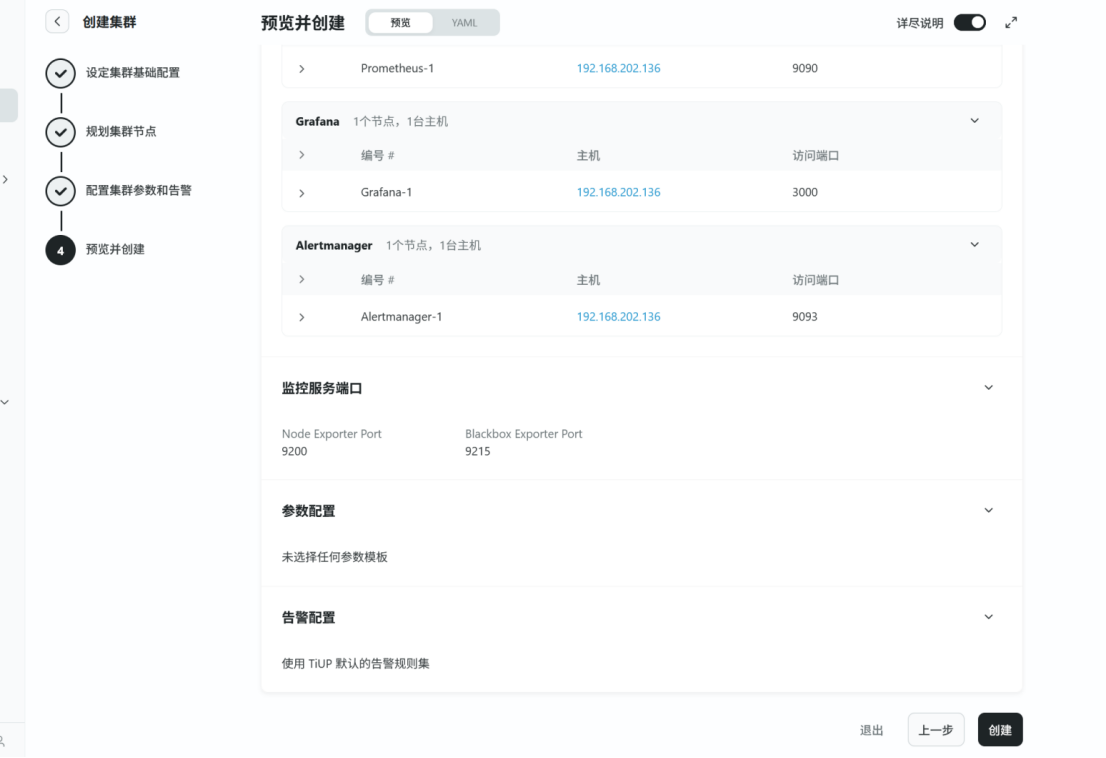
Task: Open the Grafana-1 host IP link
Action: pyautogui.click(x=618, y=193)
